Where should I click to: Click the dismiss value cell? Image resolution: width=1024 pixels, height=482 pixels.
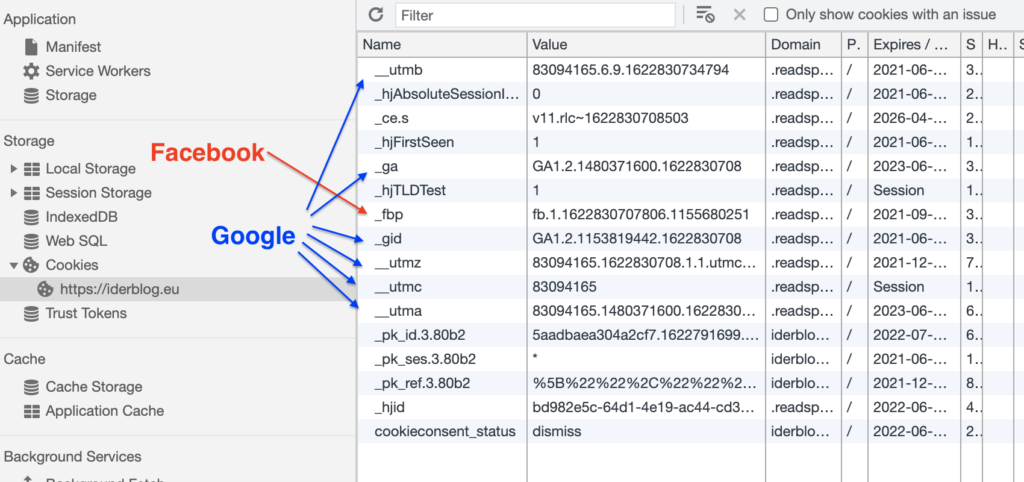click(646, 432)
